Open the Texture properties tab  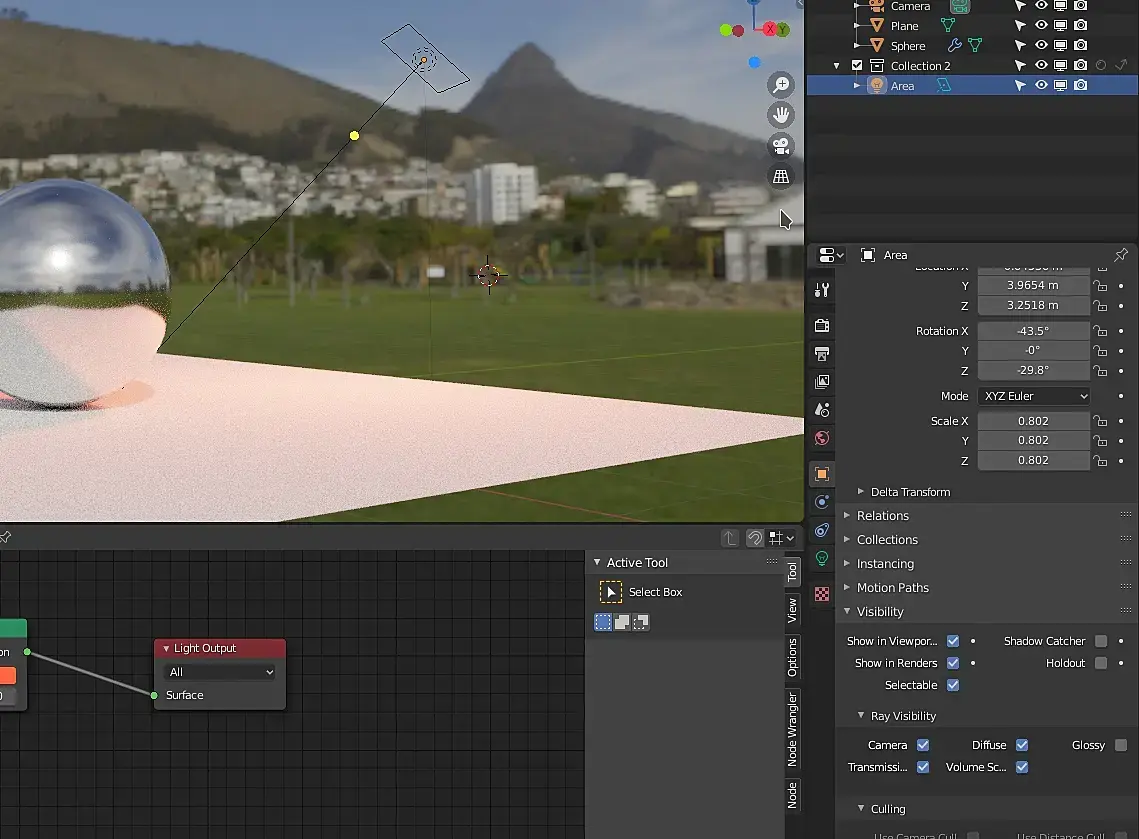tap(822, 594)
